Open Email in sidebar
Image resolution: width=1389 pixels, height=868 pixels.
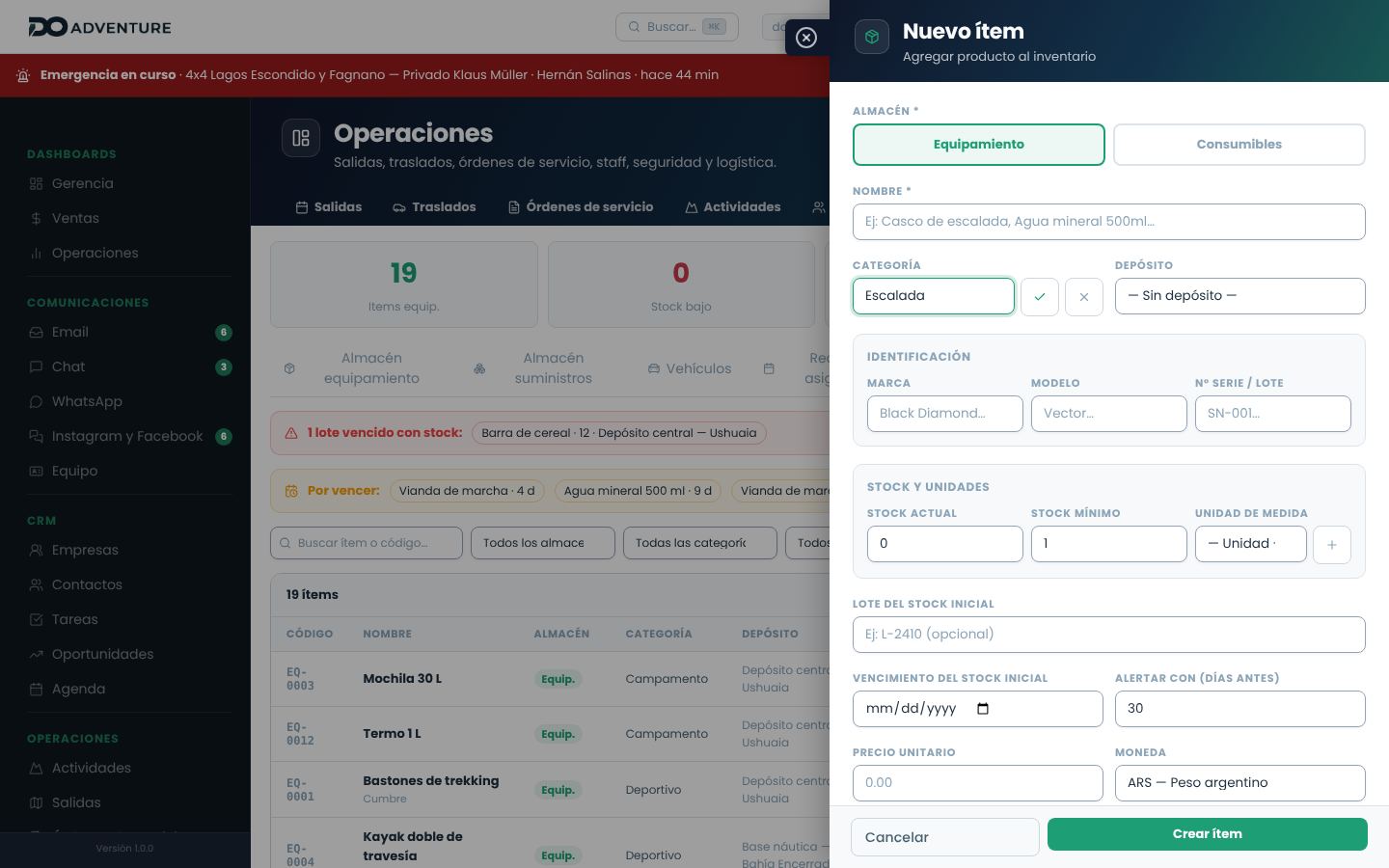pyautogui.click(x=69, y=333)
